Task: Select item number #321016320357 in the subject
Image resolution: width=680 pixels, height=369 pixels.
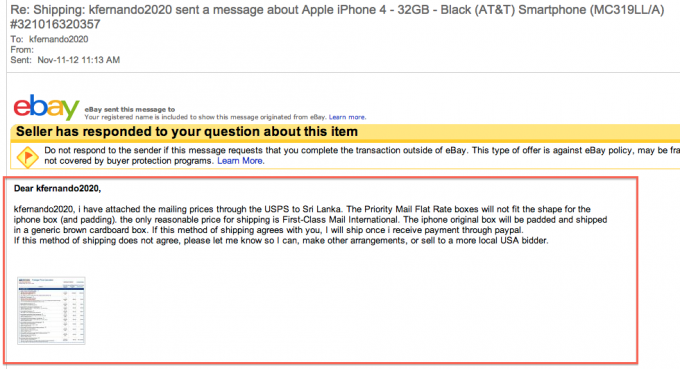Action: coord(55,24)
